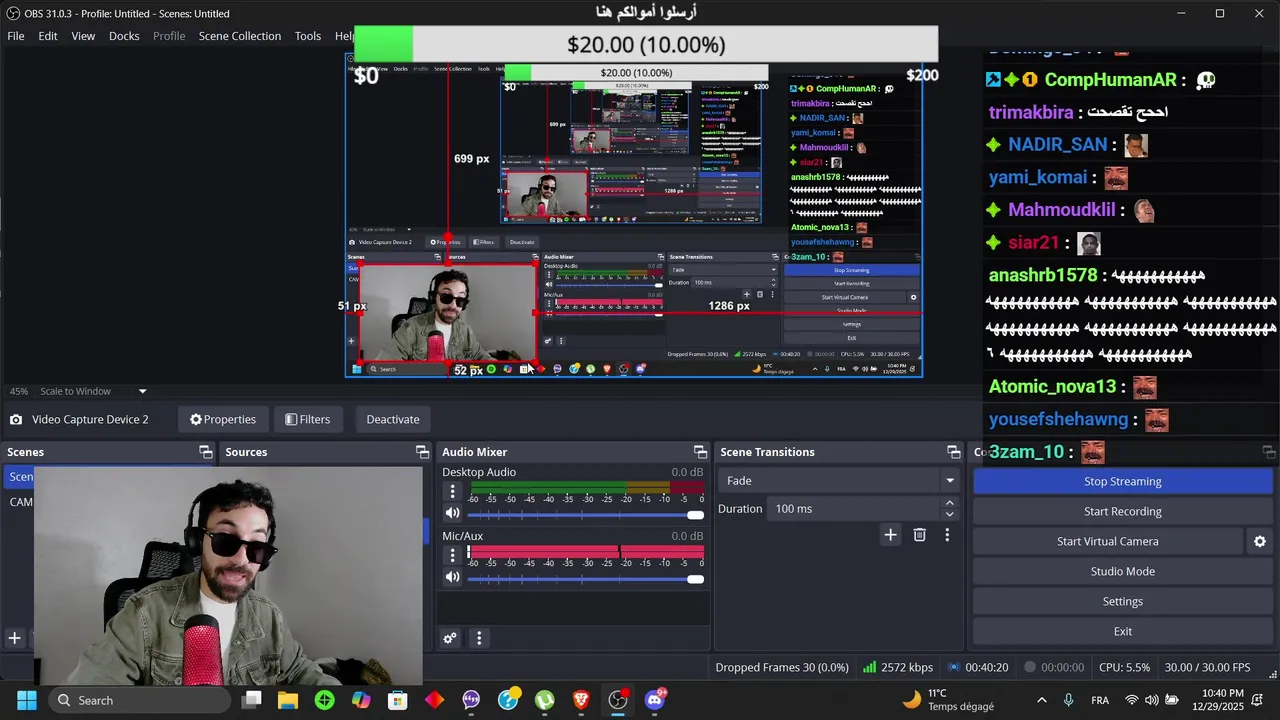Click Dropped Frames 30 (0.0%) status
1280x720 pixels.
coord(782,667)
